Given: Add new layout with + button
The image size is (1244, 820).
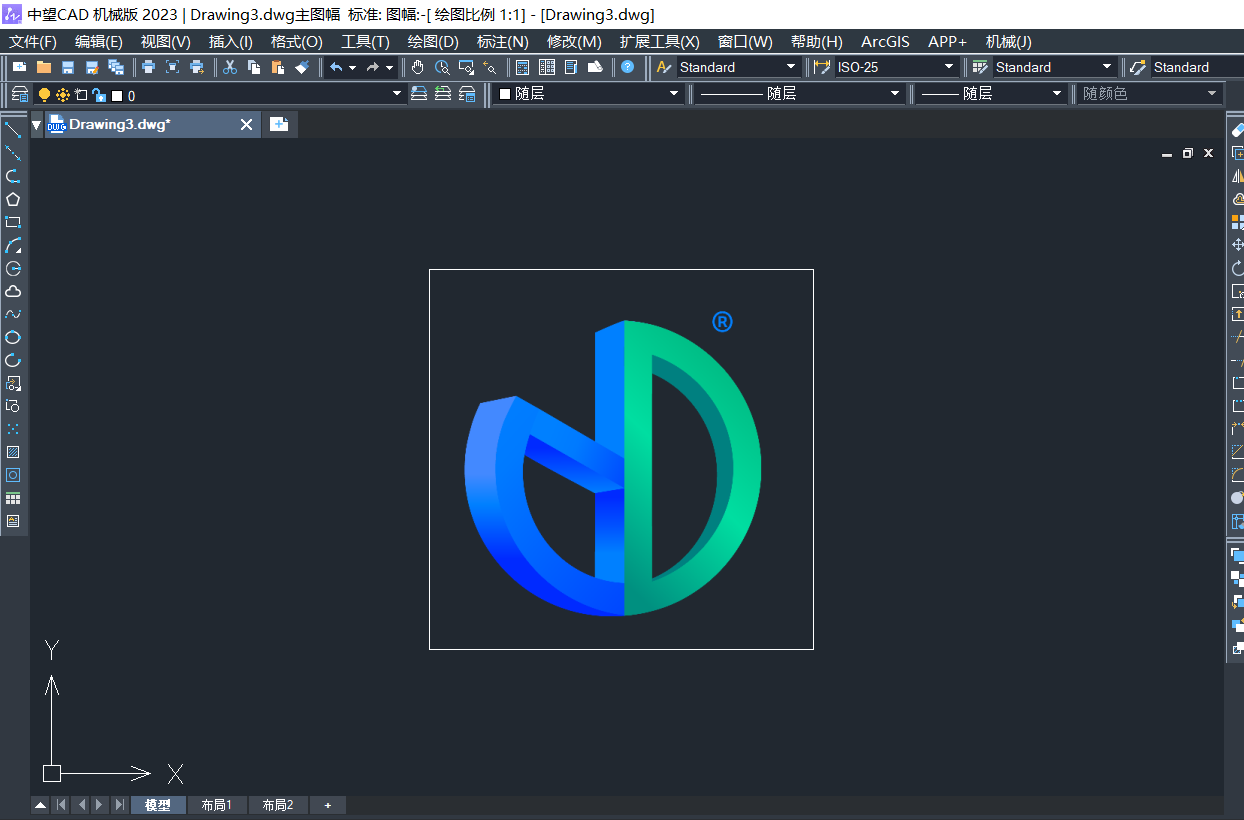Looking at the screenshot, I should pyautogui.click(x=327, y=805).
